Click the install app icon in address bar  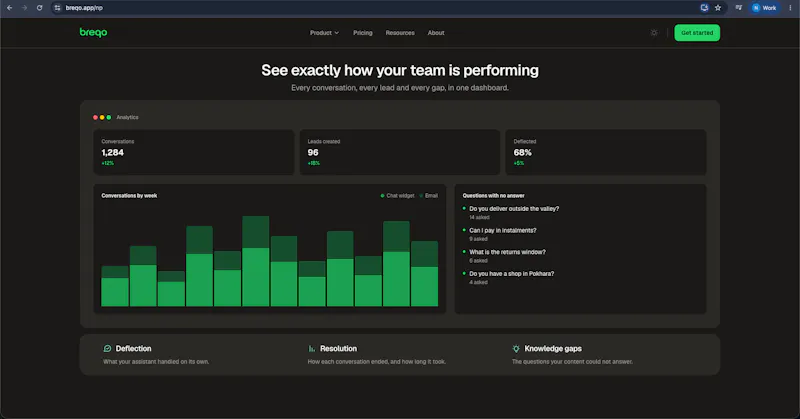coord(704,8)
